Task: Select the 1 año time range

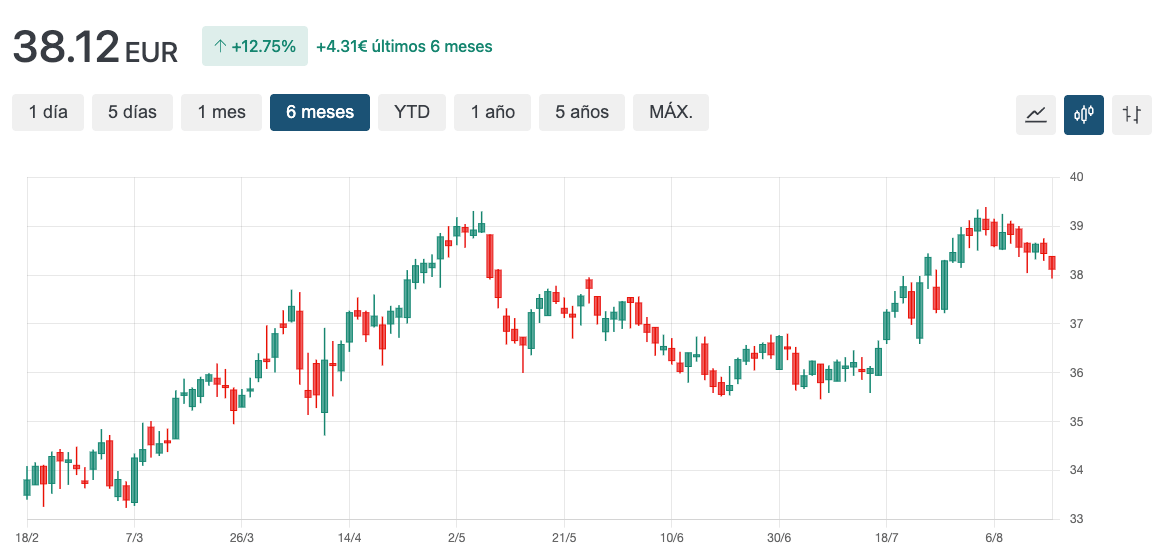Action: click(x=493, y=112)
